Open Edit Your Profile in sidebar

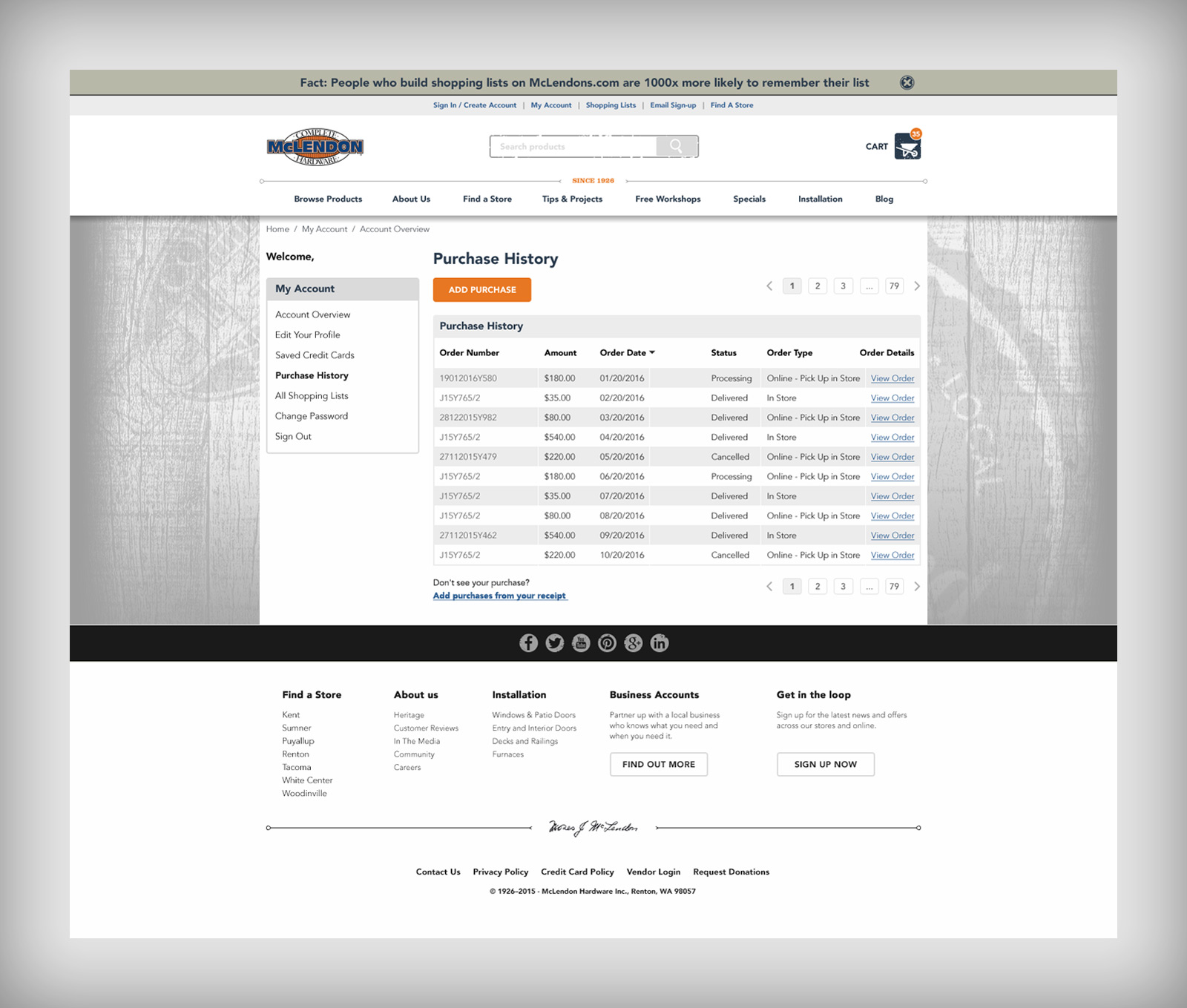point(307,335)
